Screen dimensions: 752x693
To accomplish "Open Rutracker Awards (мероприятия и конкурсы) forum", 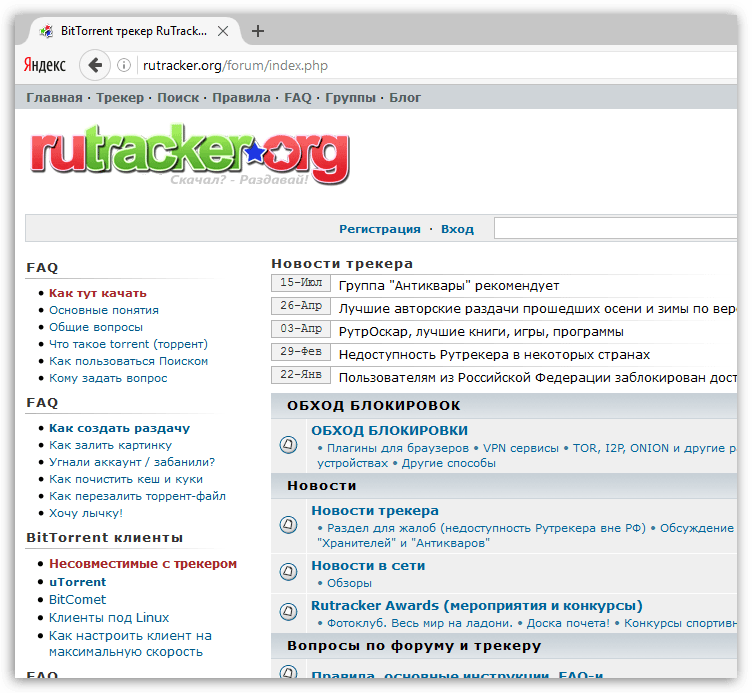I will pos(477,606).
